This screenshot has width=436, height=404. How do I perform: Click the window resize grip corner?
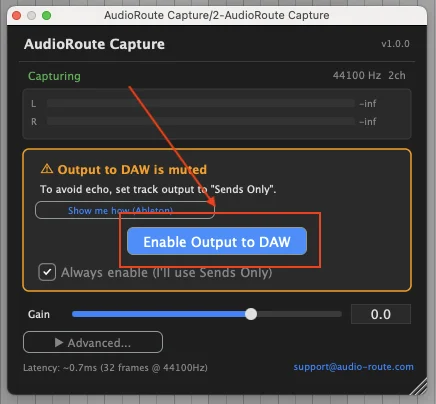point(419,387)
